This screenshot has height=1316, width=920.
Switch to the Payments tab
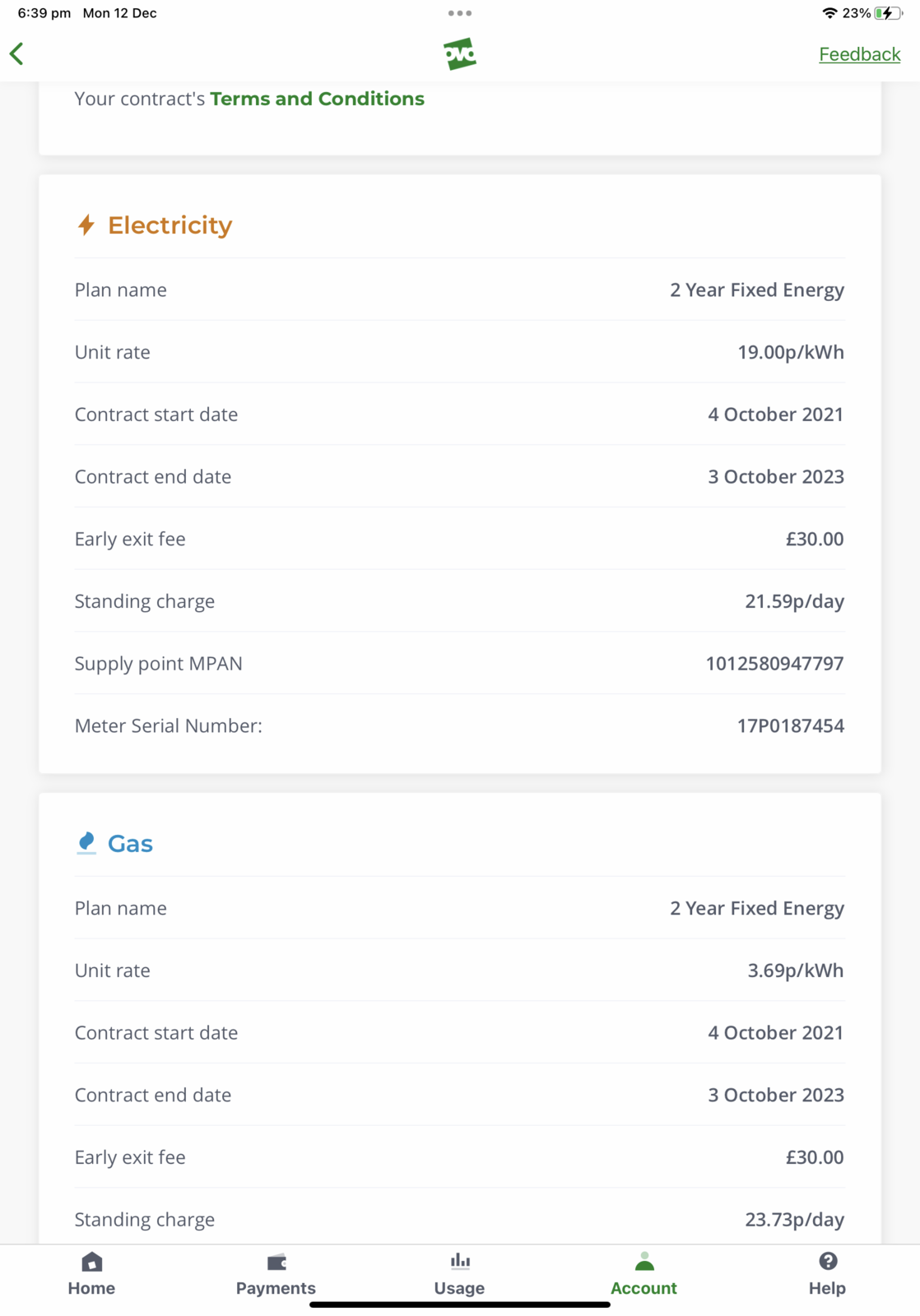pos(276,1273)
